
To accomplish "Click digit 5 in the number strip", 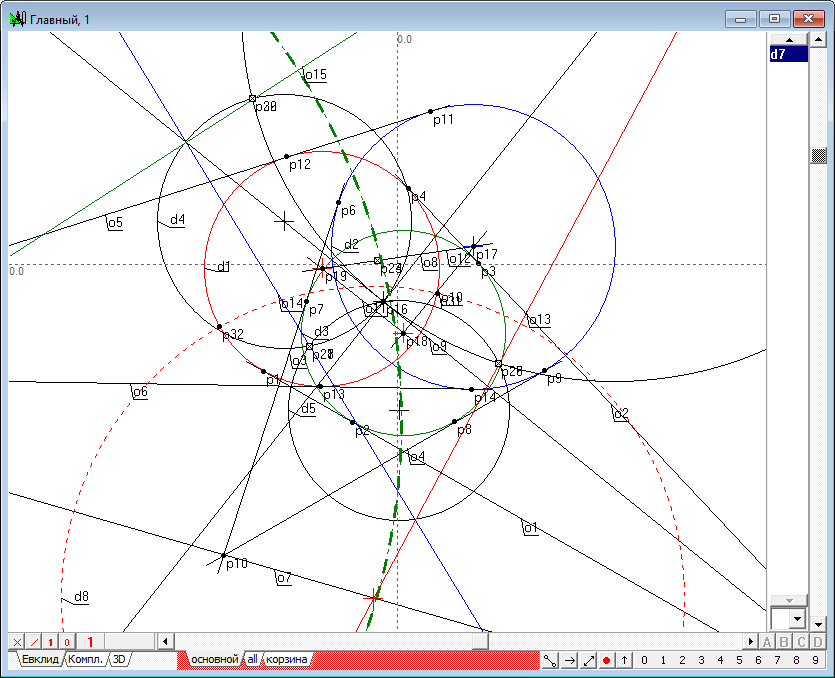I will click(x=739, y=660).
